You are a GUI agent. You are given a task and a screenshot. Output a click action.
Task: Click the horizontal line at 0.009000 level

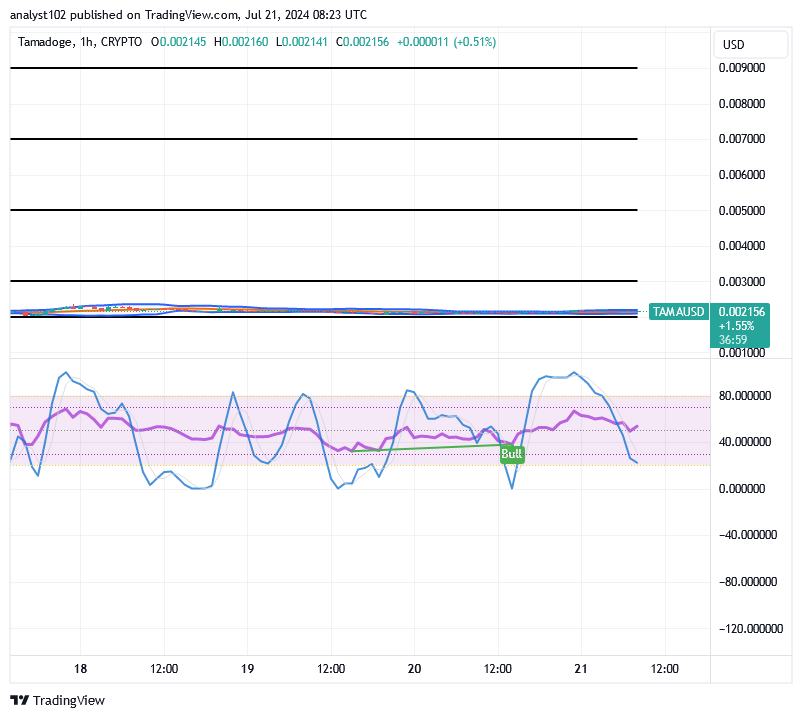pyautogui.click(x=324, y=68)
